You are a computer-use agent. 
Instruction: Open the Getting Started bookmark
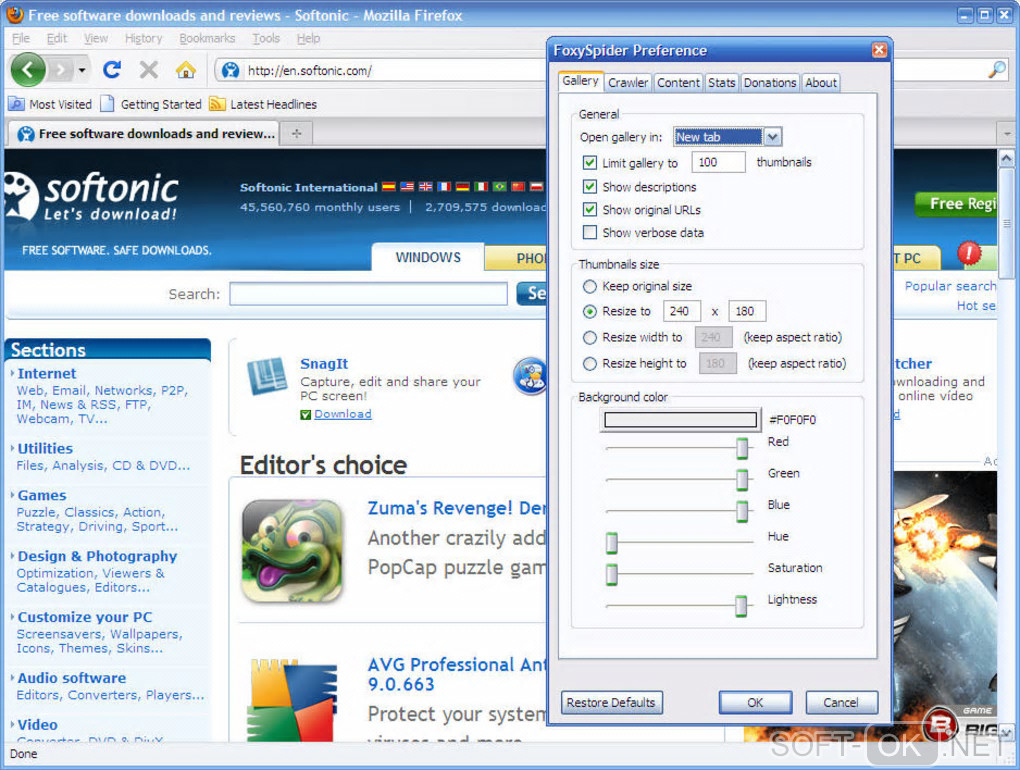[151, 104]
